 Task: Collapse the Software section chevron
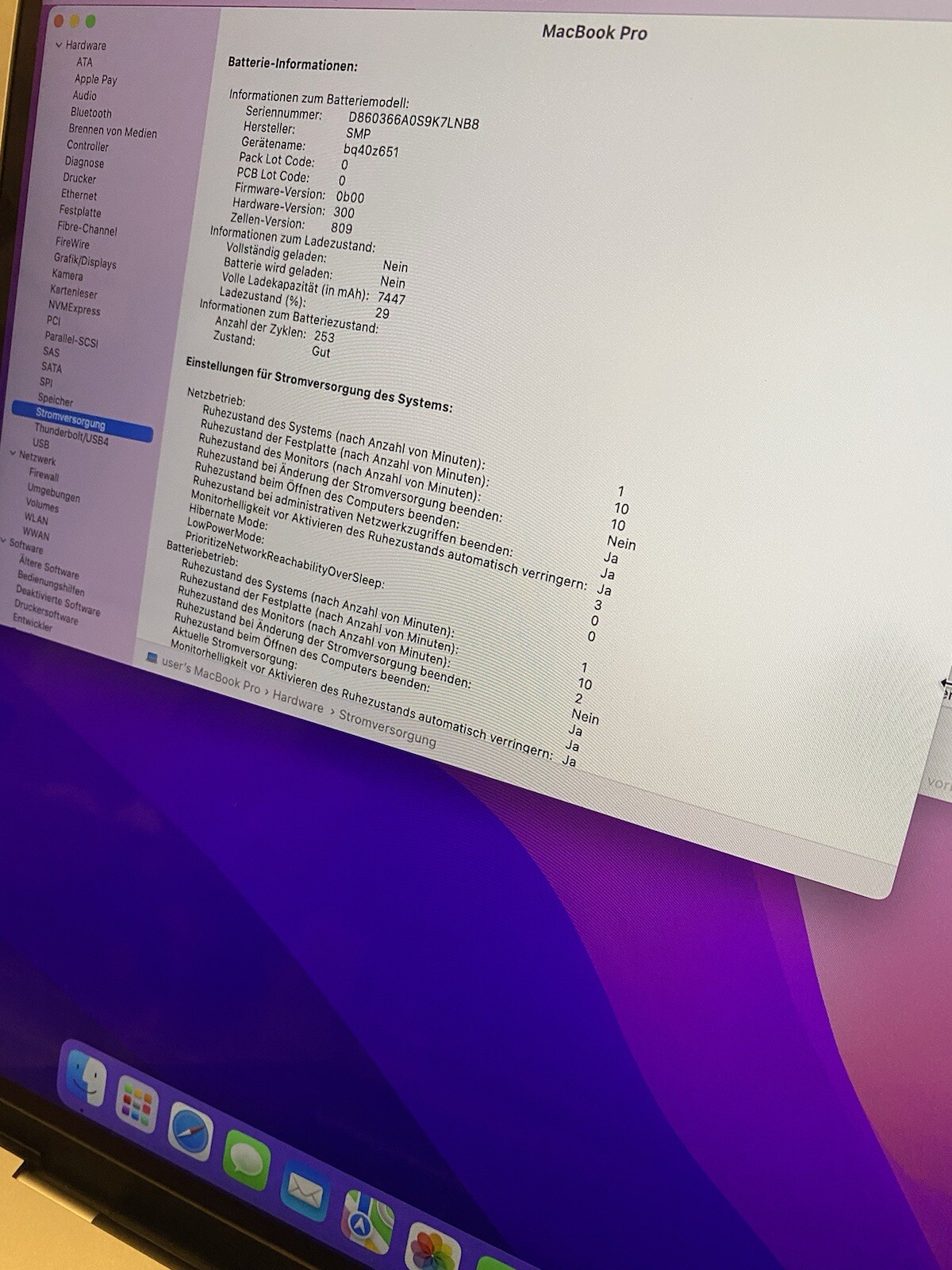[4, 541]
